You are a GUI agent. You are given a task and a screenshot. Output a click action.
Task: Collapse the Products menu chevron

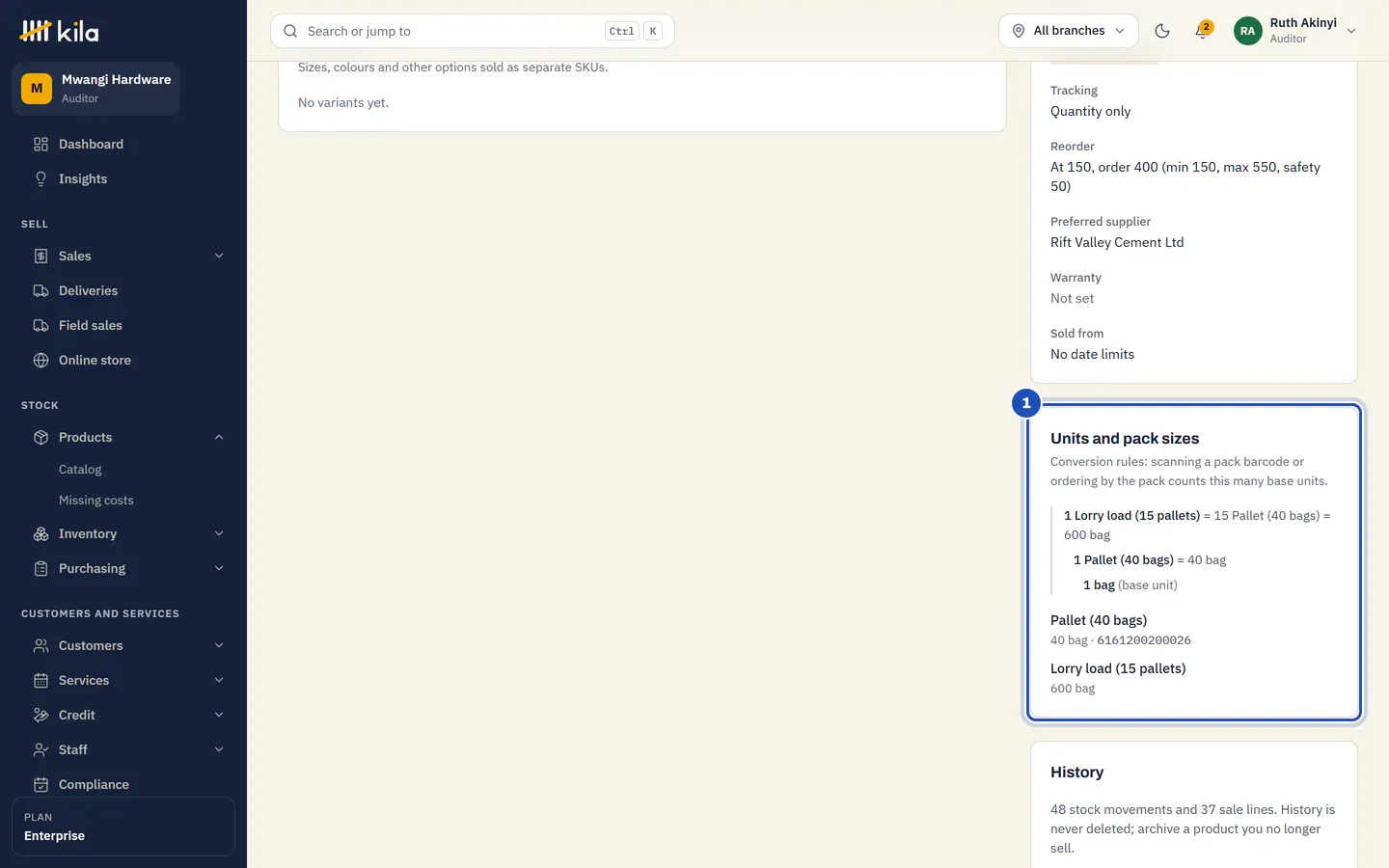pyautogui.click(x=219, y=437)
